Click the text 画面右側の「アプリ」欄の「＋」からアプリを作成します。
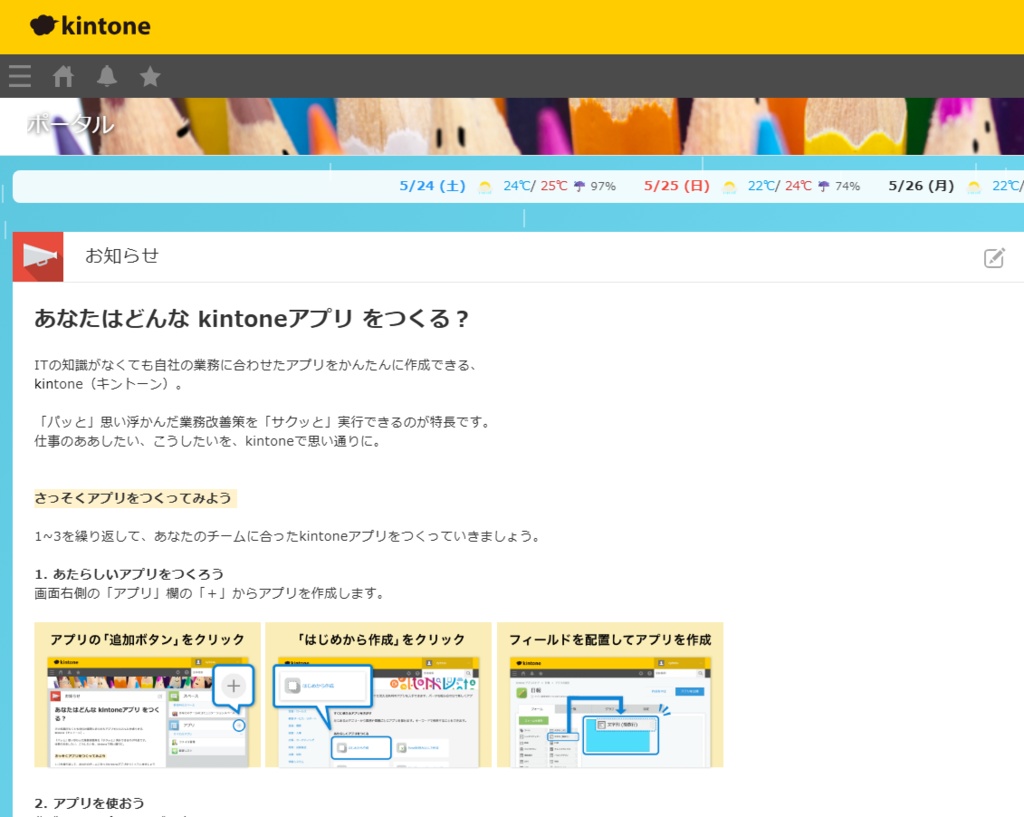 pos(210,594)
